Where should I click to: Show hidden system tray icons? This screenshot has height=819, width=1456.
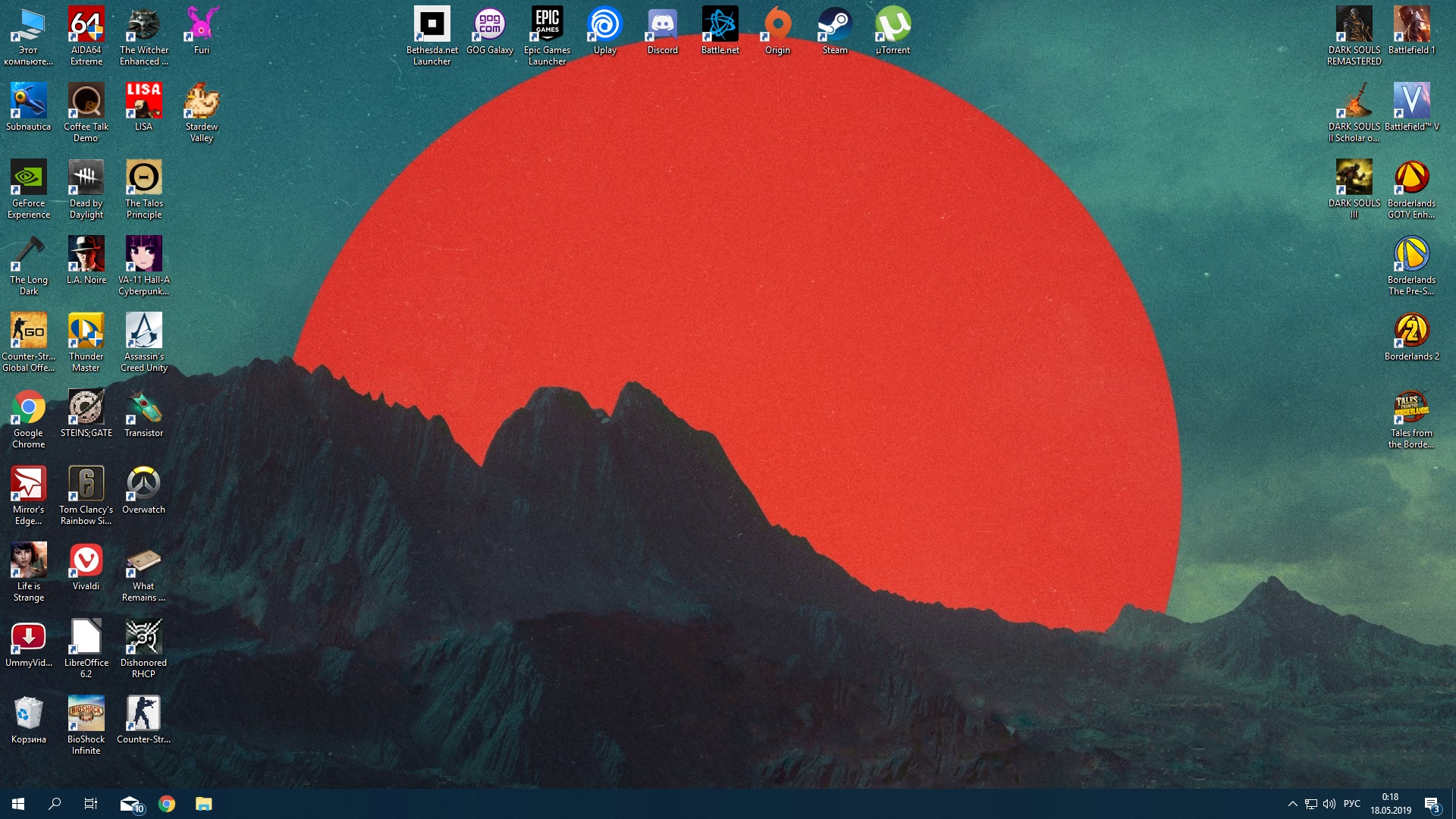[x=1292, y=804]
